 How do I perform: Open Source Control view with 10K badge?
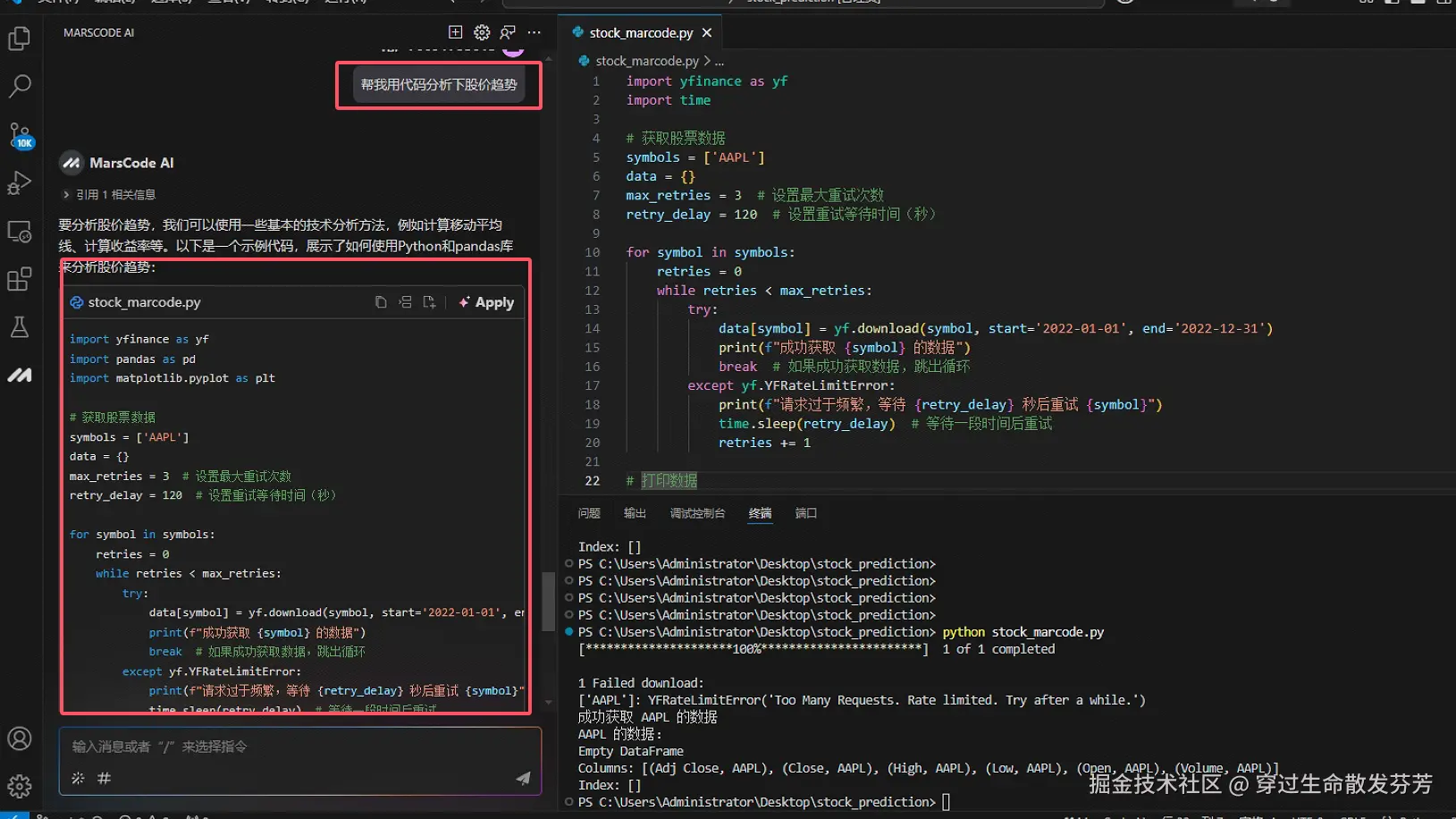point(20,135)
